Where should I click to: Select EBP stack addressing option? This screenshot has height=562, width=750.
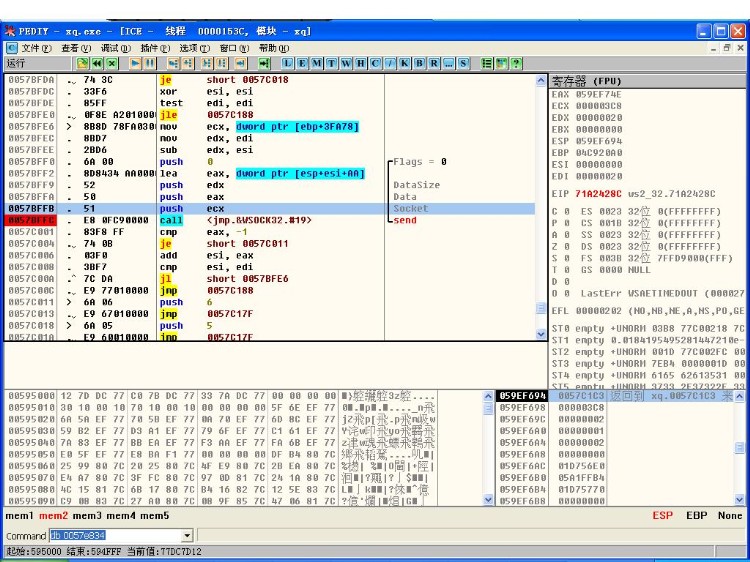coord(696,516)
